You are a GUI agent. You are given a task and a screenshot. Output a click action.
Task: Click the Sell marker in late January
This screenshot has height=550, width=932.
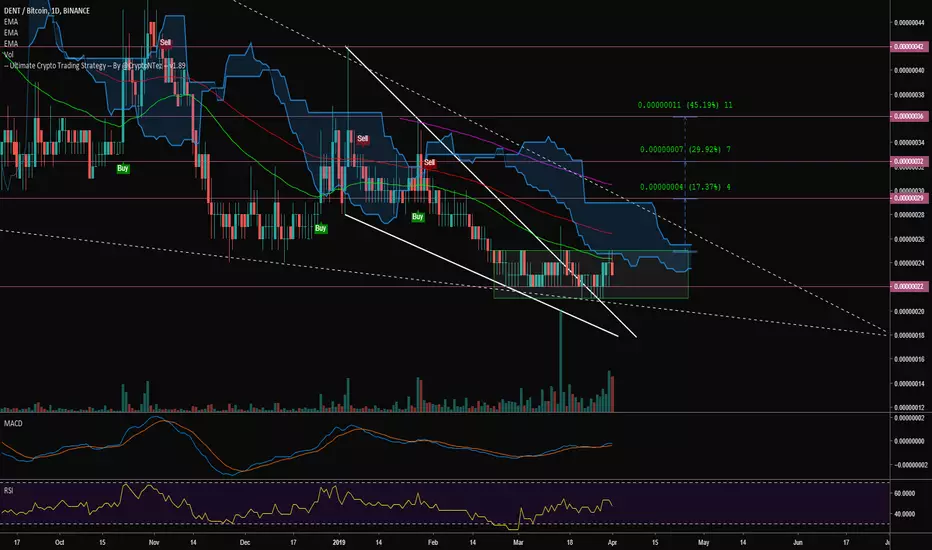click(430, 162)
